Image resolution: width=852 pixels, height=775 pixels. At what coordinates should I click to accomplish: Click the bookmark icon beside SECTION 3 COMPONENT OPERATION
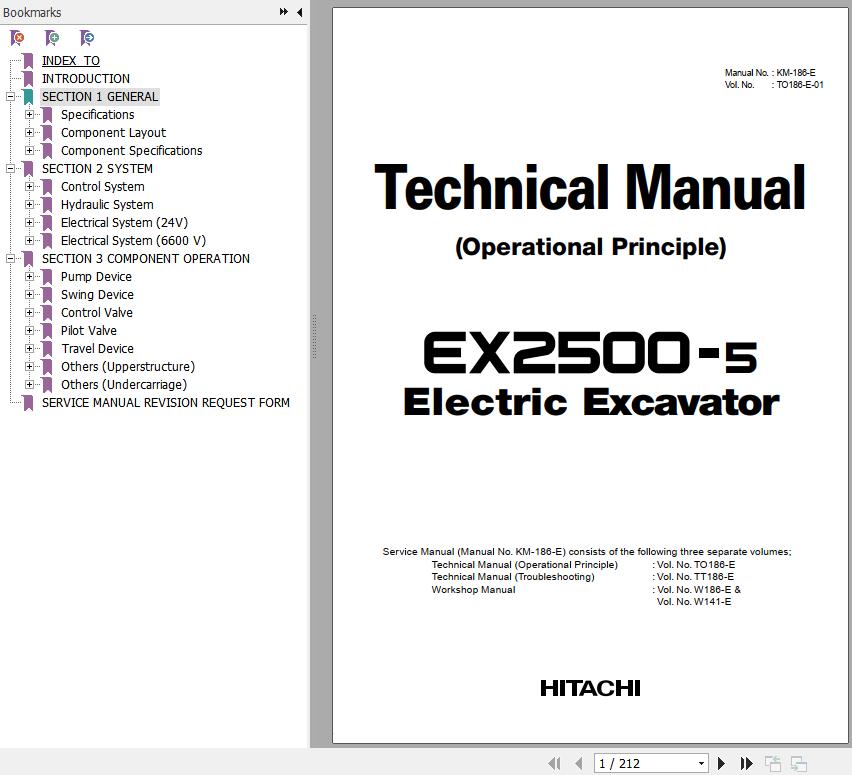pos(28,259)
